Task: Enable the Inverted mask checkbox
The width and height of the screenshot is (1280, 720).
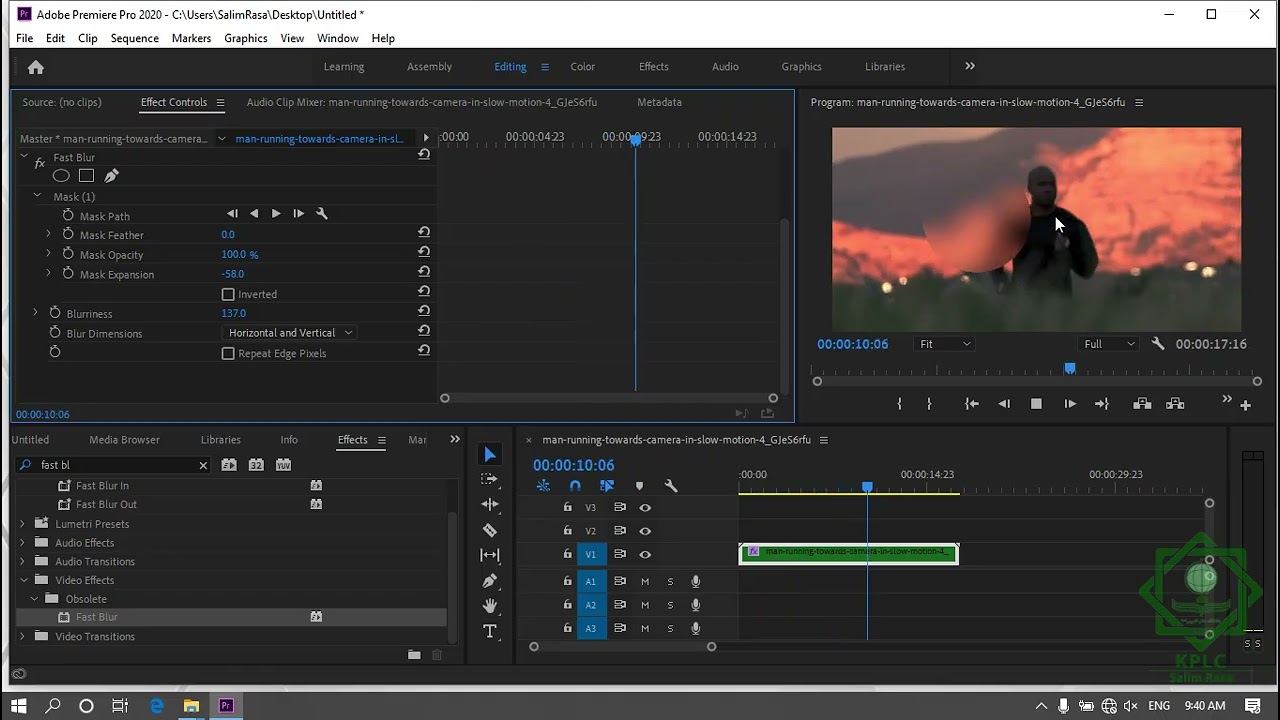Action: [228, 294]
